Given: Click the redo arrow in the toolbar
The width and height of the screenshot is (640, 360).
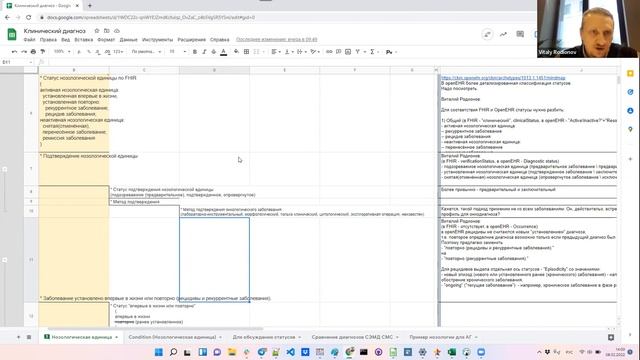Looking at the screenshot, I should coord(24,52).
